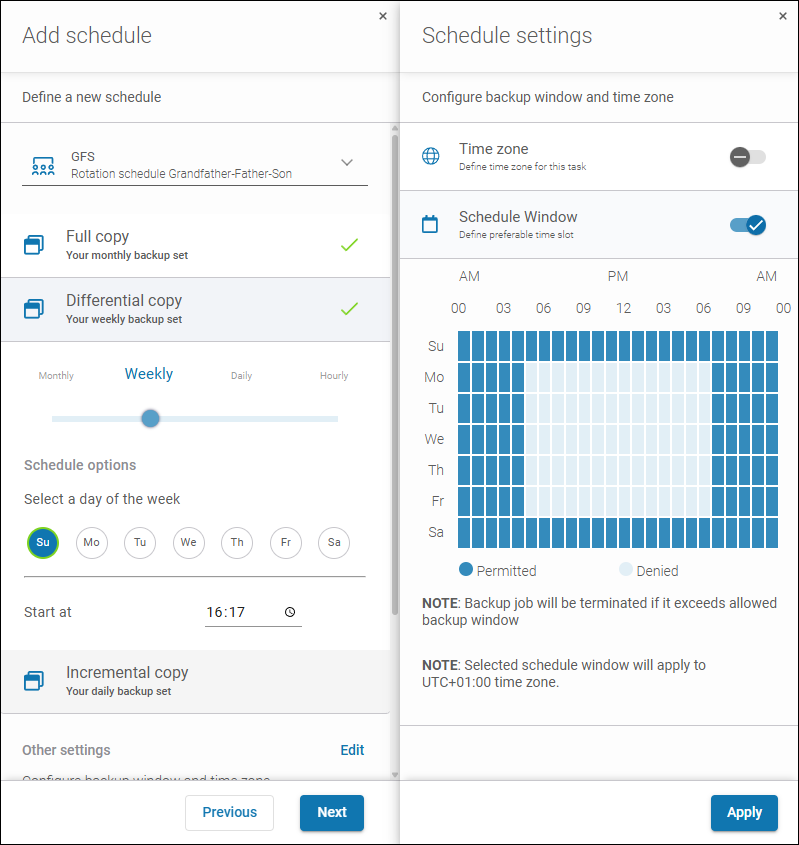Screen dimensions: 799x845
Task: Open Edit for Other settings
Action: pyautogui.click(x=352, y=749)
